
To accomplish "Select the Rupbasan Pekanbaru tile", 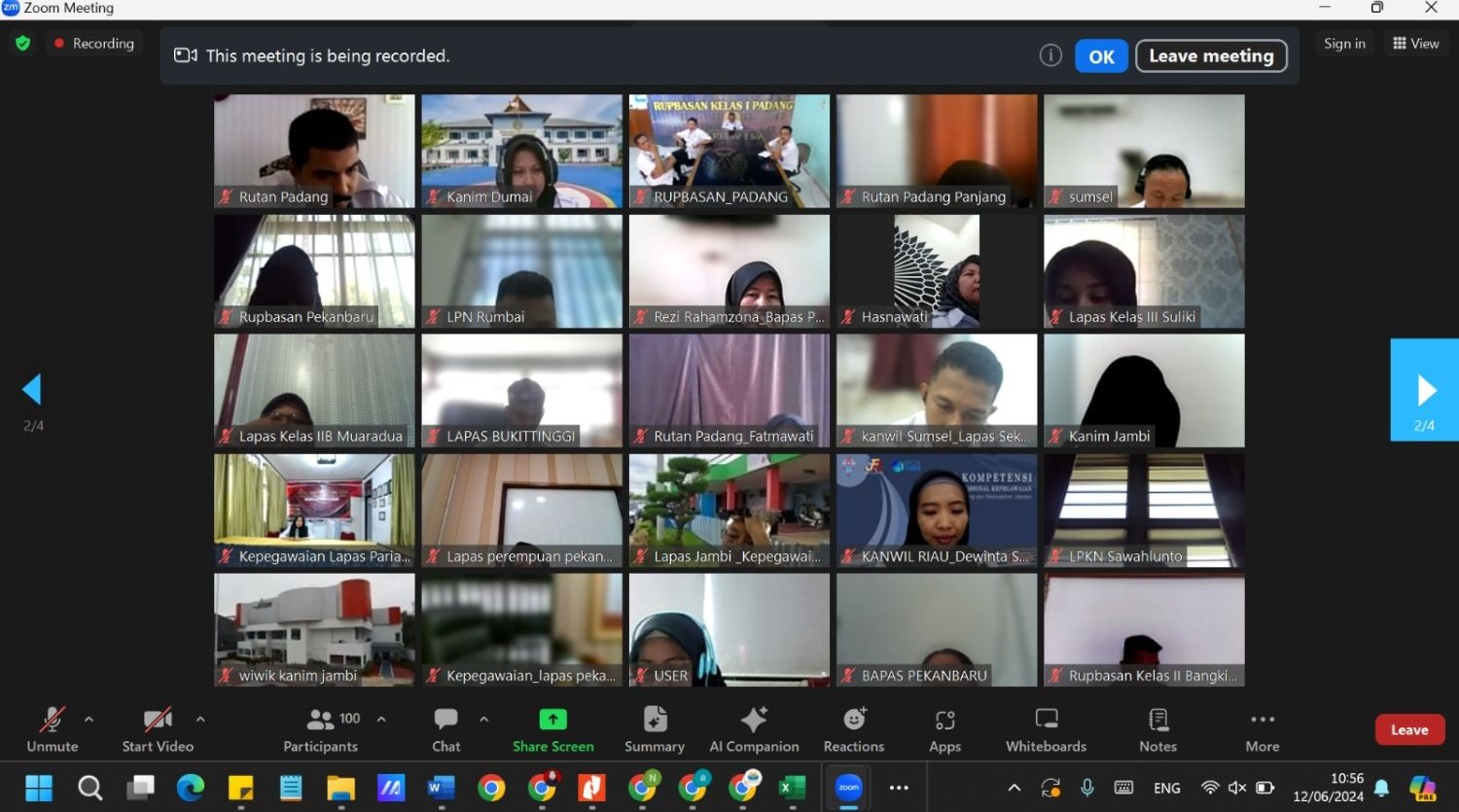I will click(314, 271).
